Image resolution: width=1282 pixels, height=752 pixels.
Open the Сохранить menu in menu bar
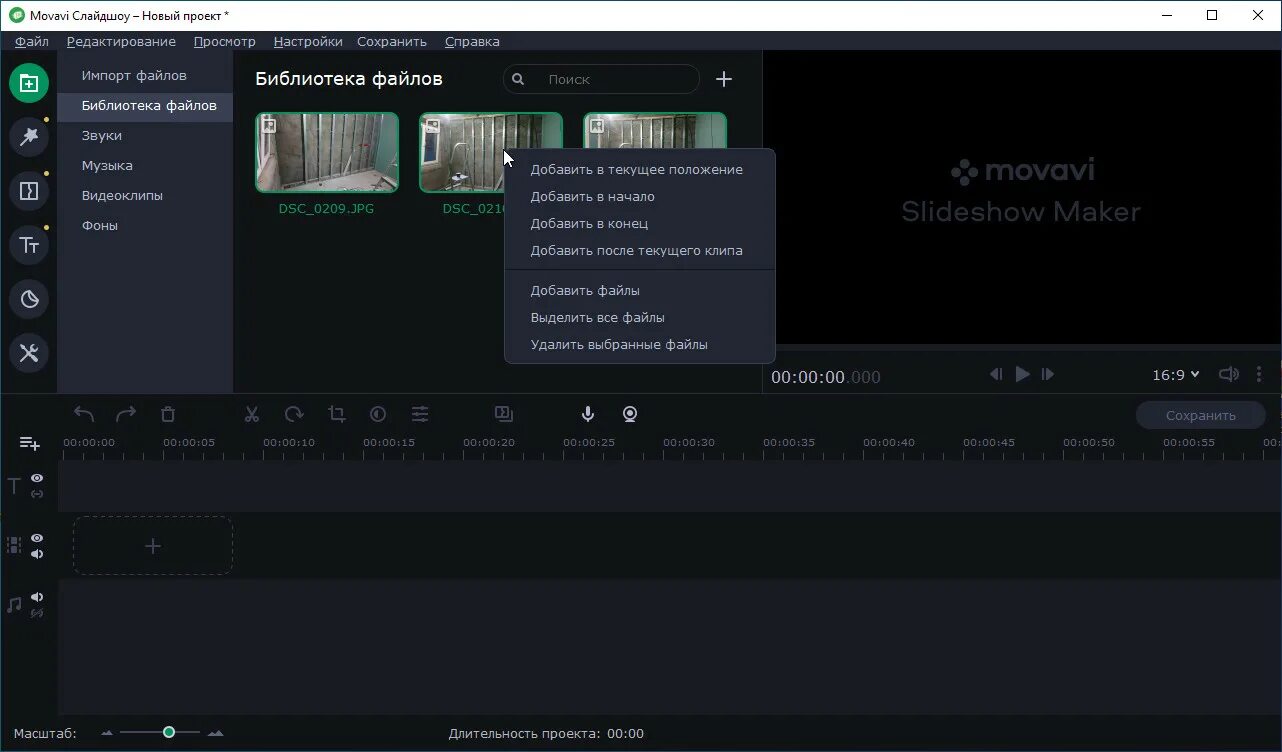pos(392,41)
